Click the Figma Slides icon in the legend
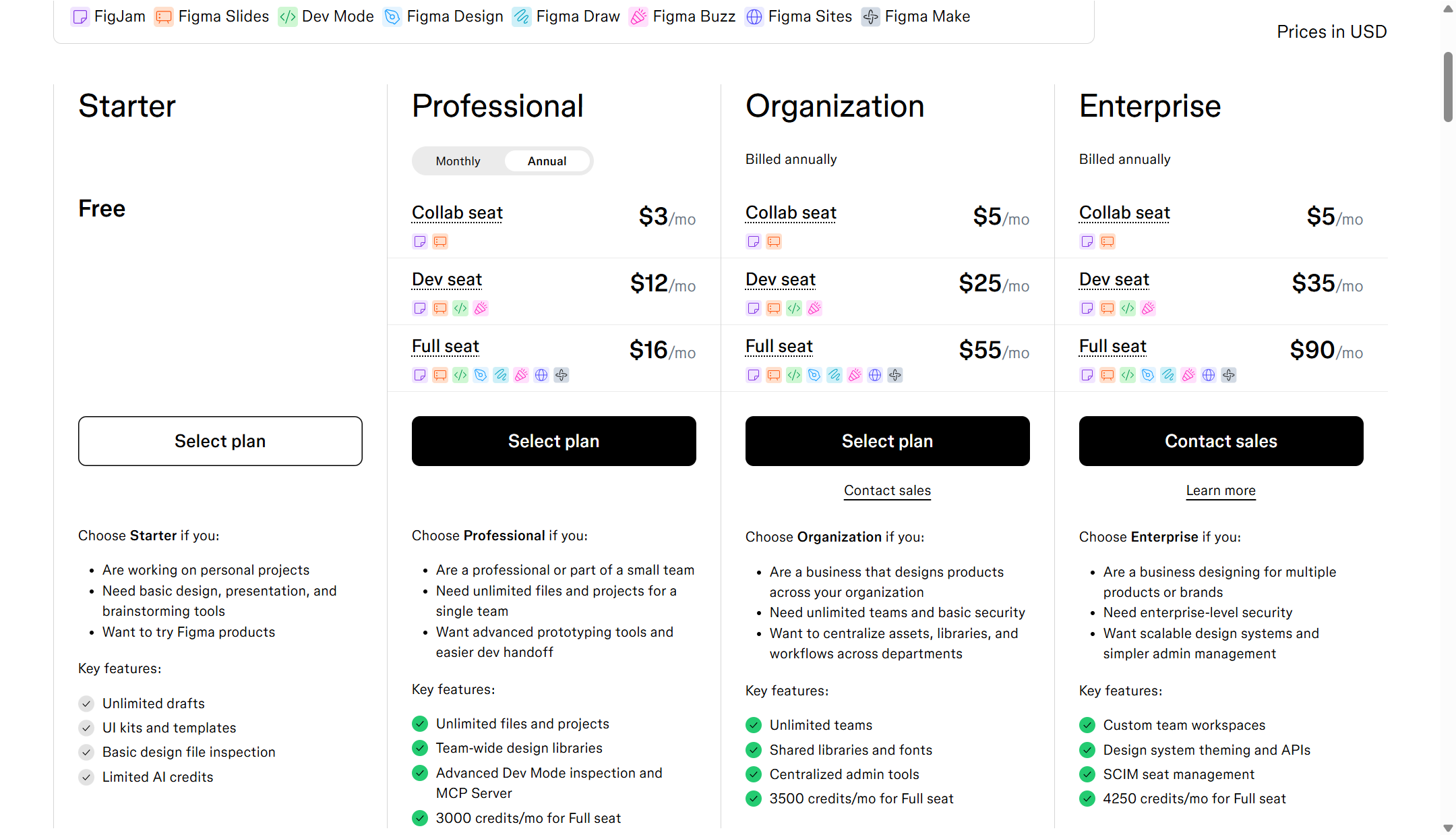 tap(163, 17)
